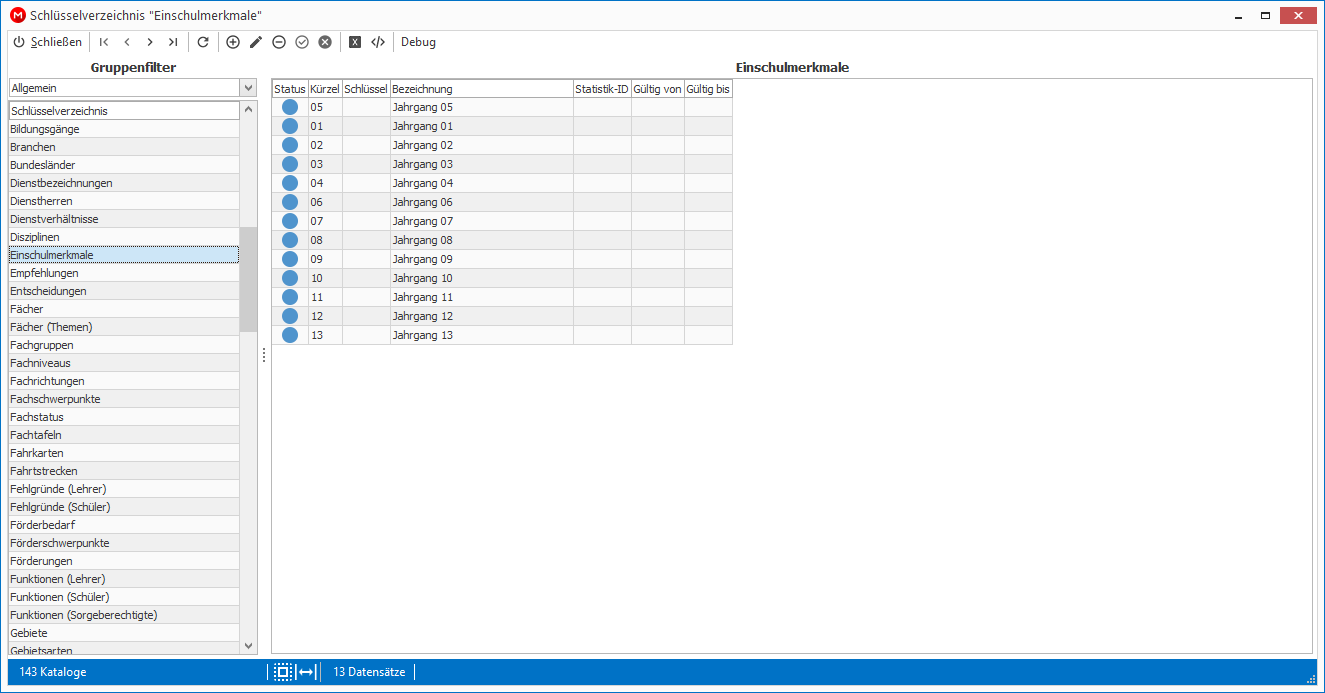Click the Gültig bis column header

point(708,89)
